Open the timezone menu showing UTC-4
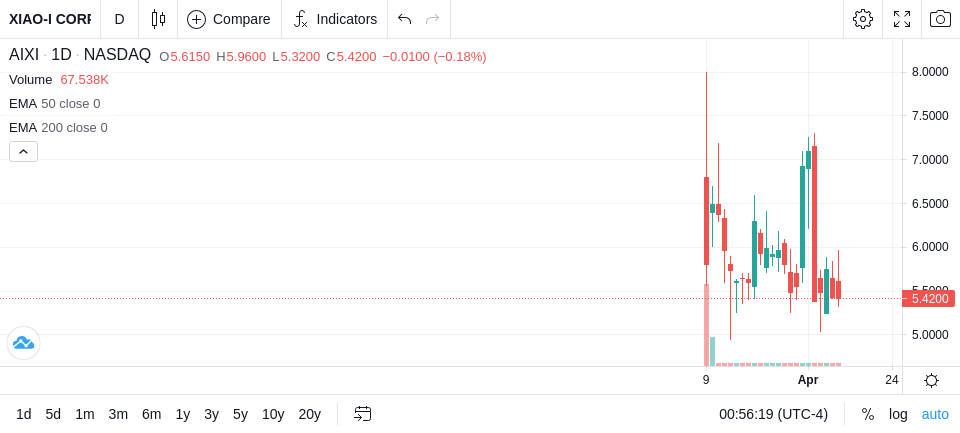 tap(773, 414)
